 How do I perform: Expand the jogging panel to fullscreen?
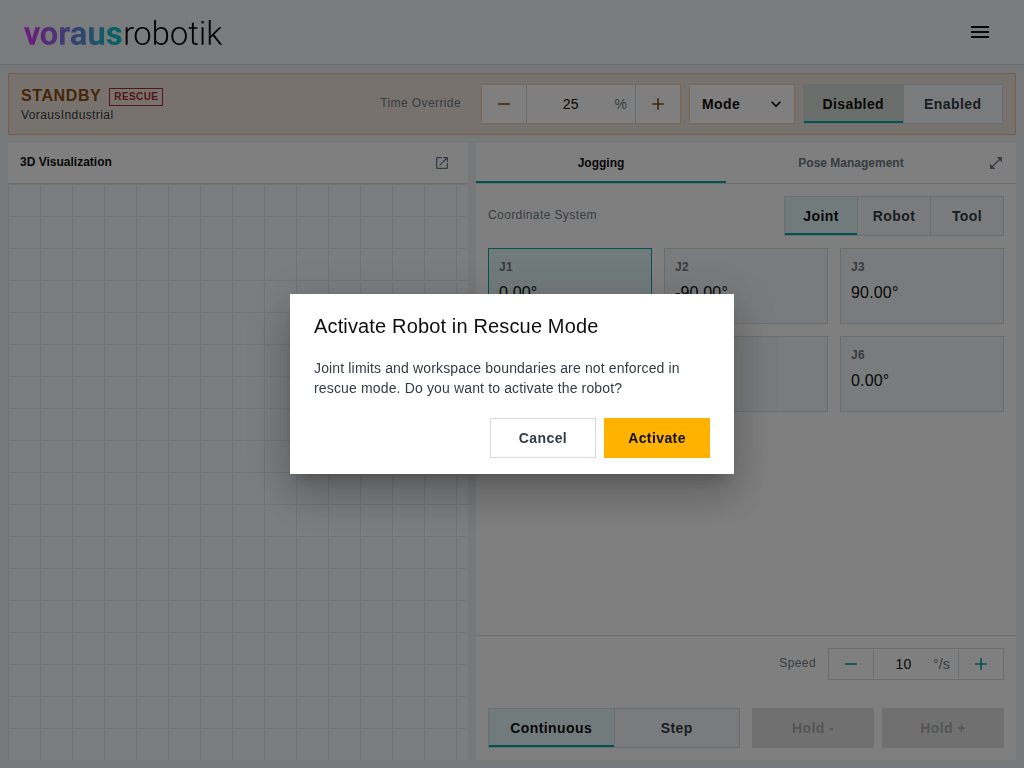pyautogui.click(x=995, y=163)
